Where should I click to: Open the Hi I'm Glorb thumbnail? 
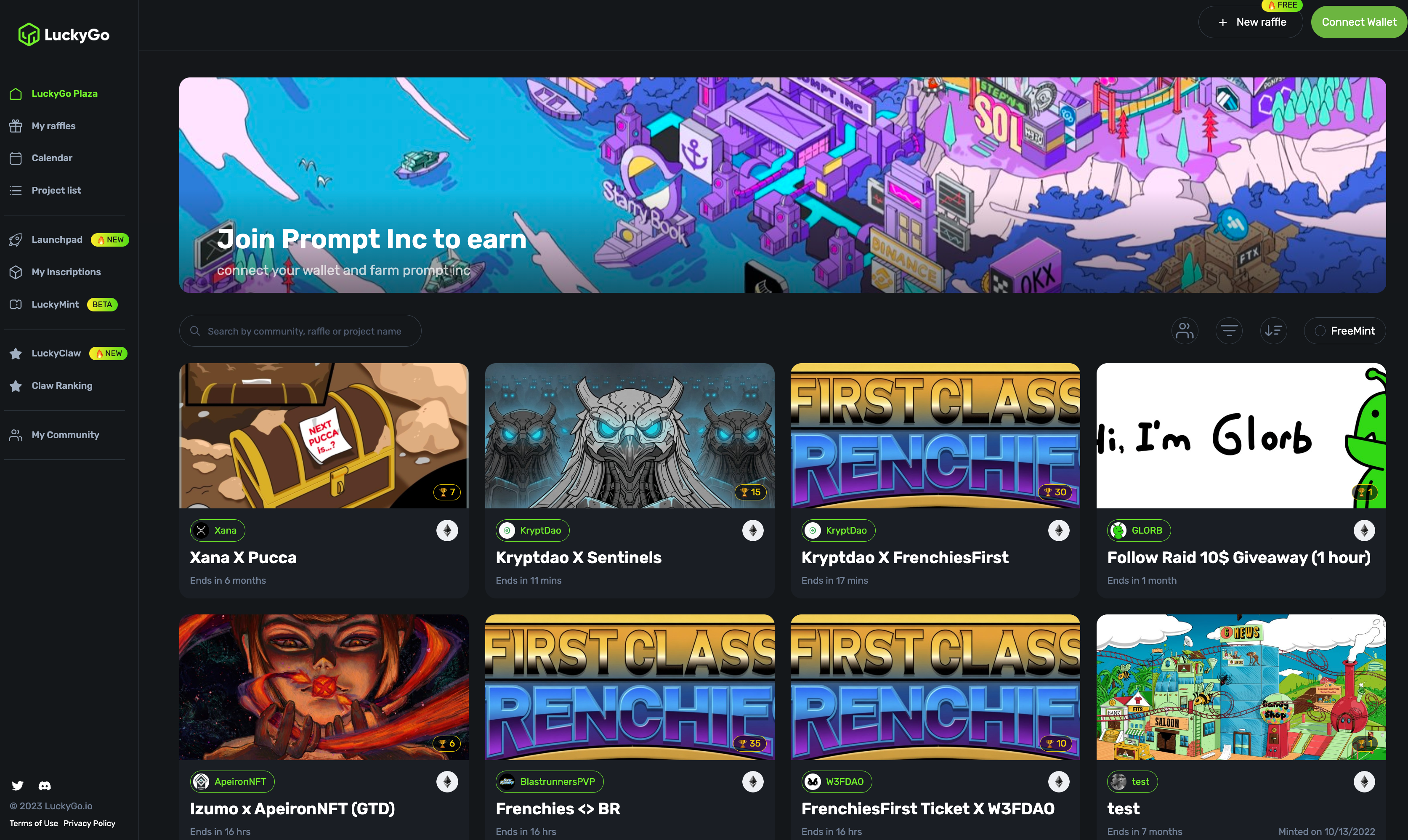1241,436
